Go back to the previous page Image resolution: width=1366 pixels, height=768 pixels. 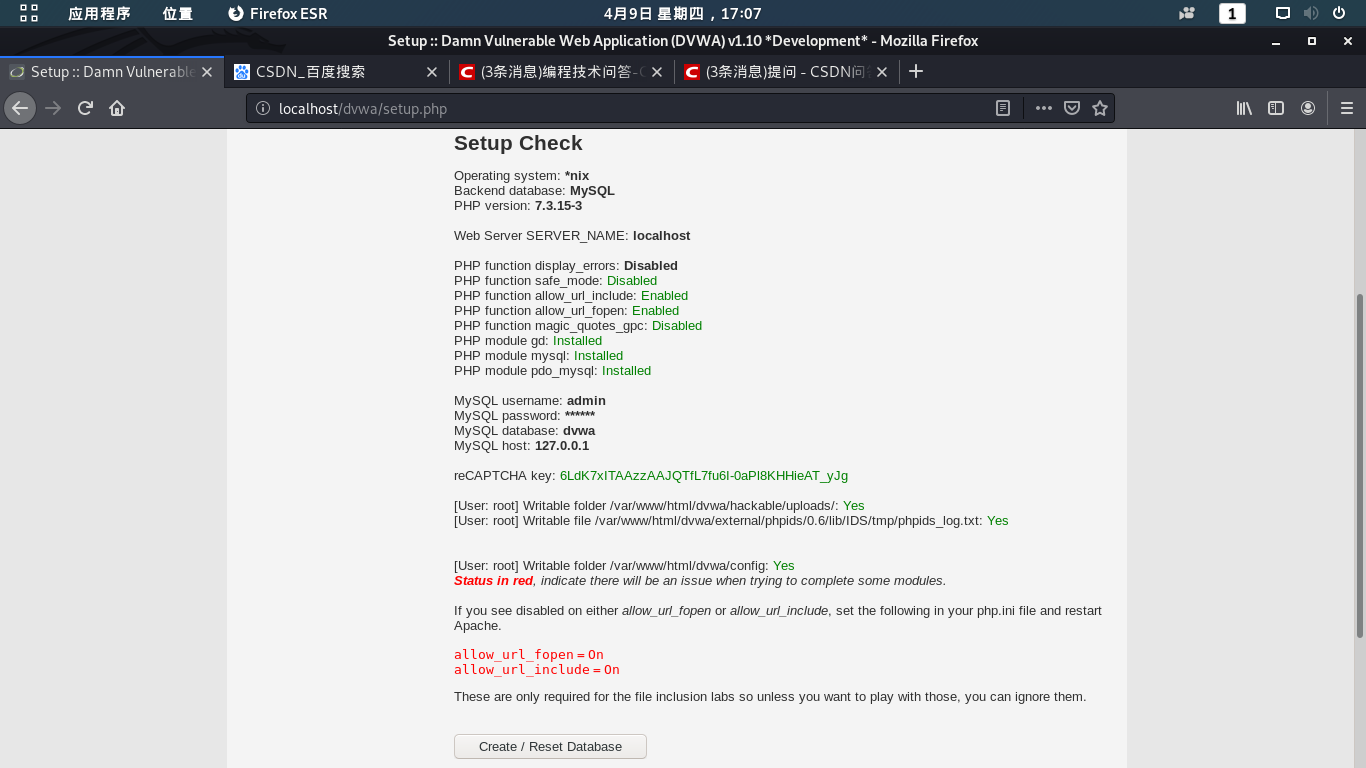[x=20, y=108]
